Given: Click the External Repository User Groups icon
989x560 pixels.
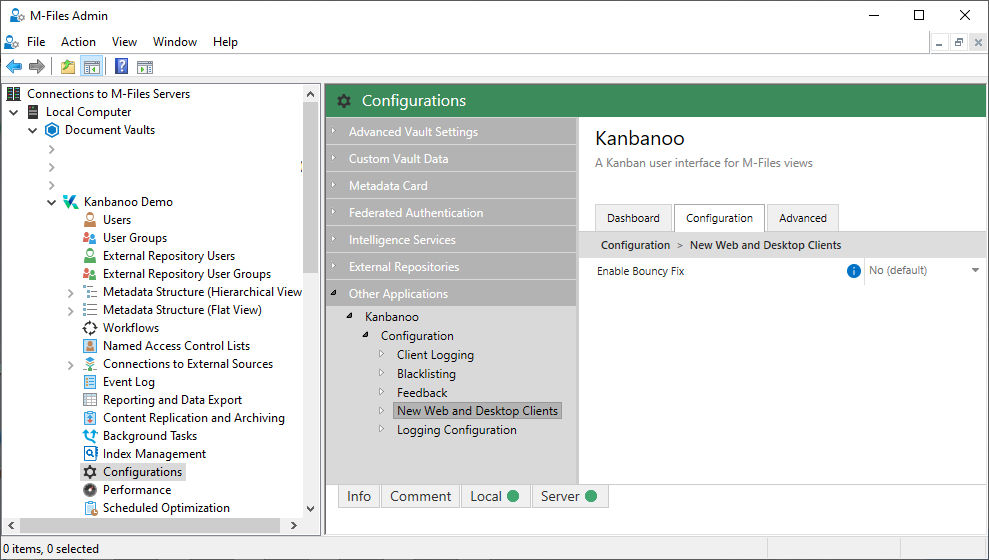Looking at the screenshot, I should point(90,274).
